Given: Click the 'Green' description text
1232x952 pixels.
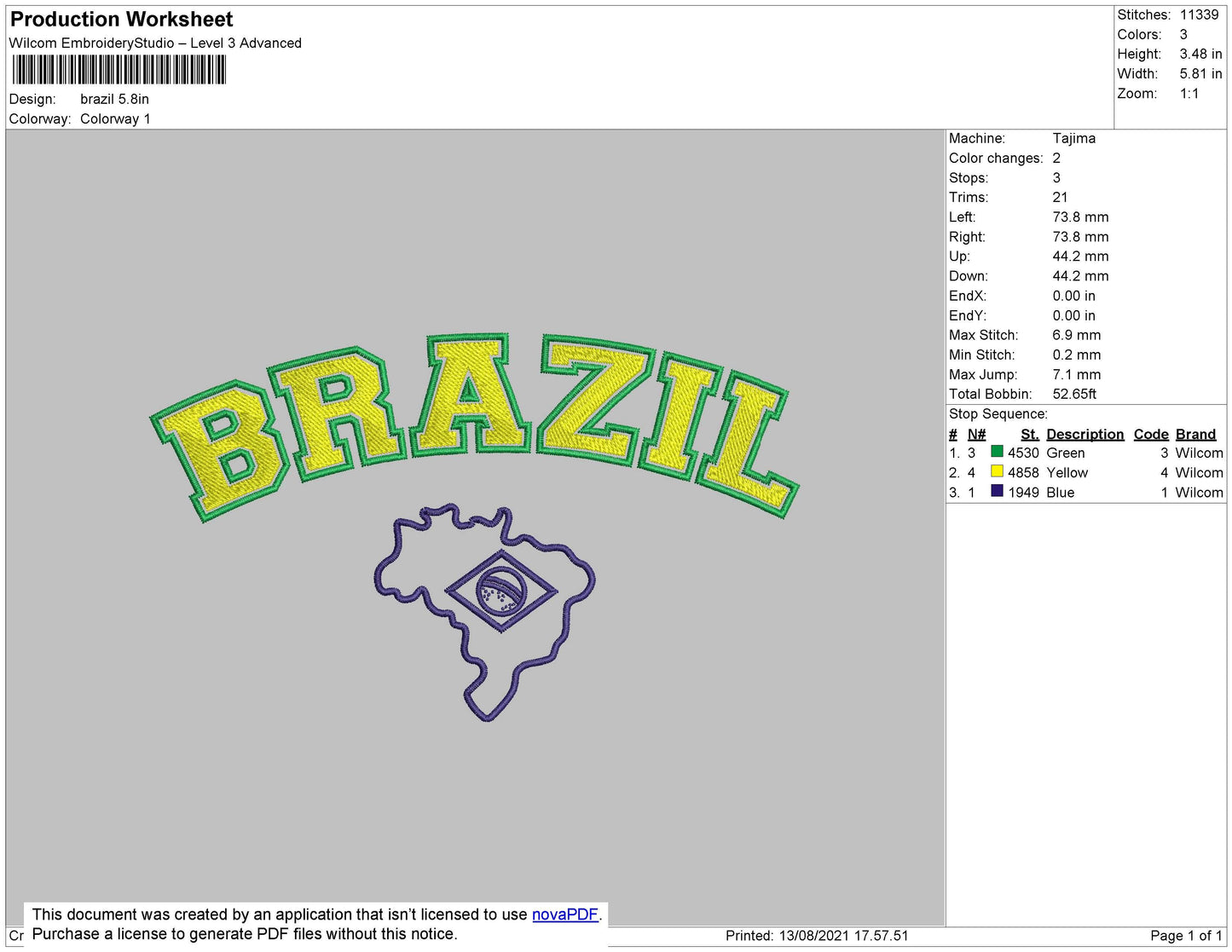Looking at the screenshot, I should click(1066, 453).
